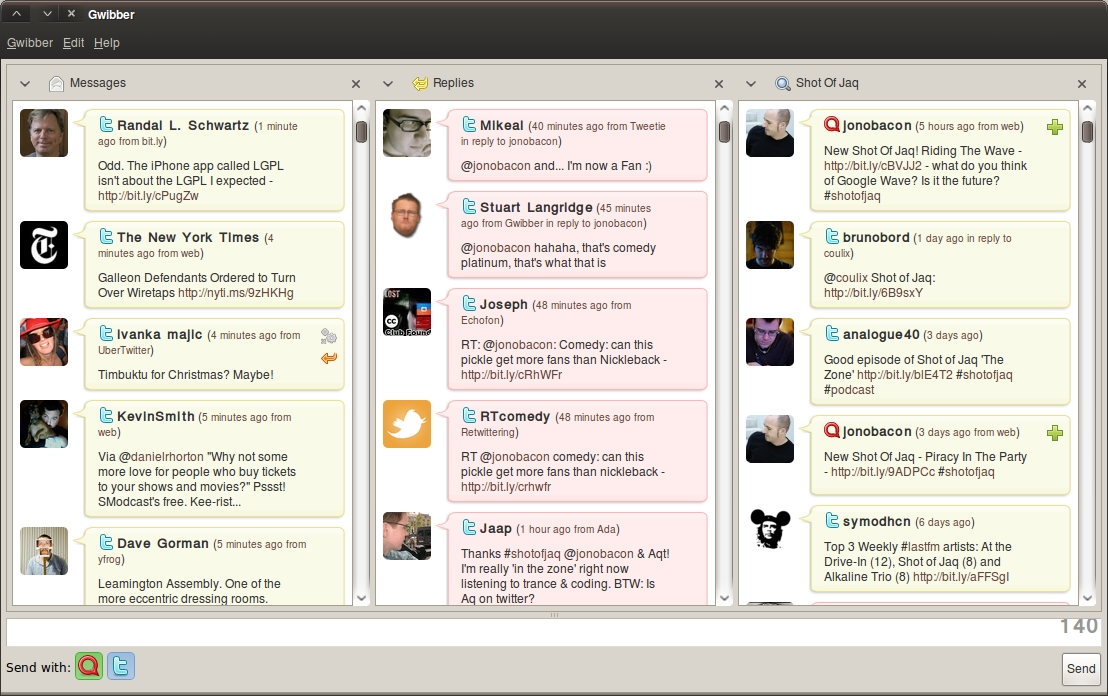This screenshot has height=696, width=1108.
Task: Click the Replies column scrollbar handle
Action: pos(724,132)
